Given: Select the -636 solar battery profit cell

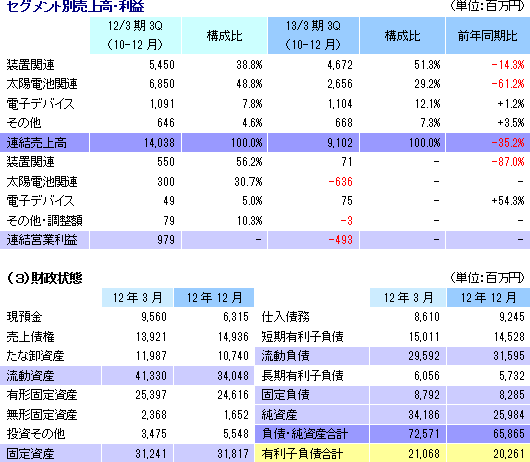Looking at the screenshot, I should (340, 182).
